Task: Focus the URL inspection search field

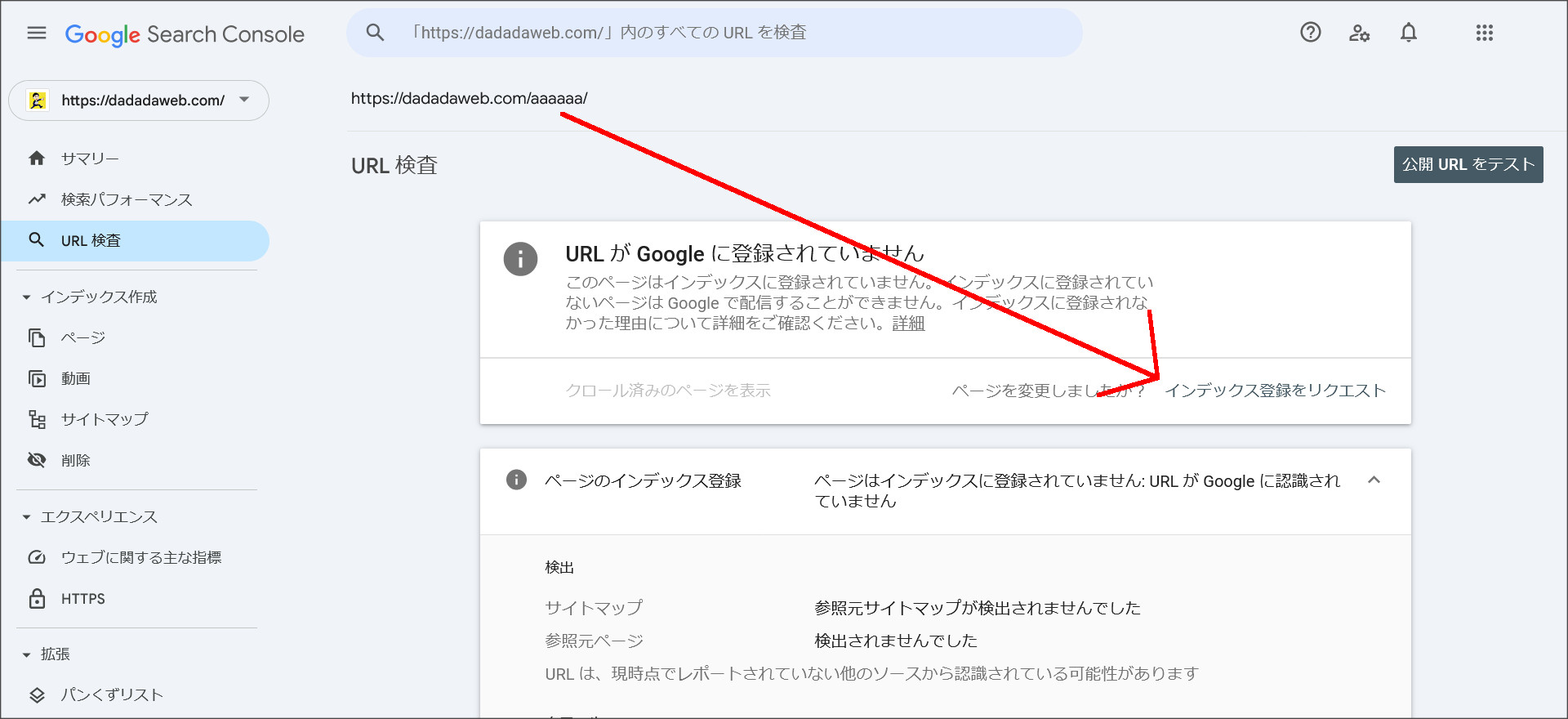Action: coord(715,33)
